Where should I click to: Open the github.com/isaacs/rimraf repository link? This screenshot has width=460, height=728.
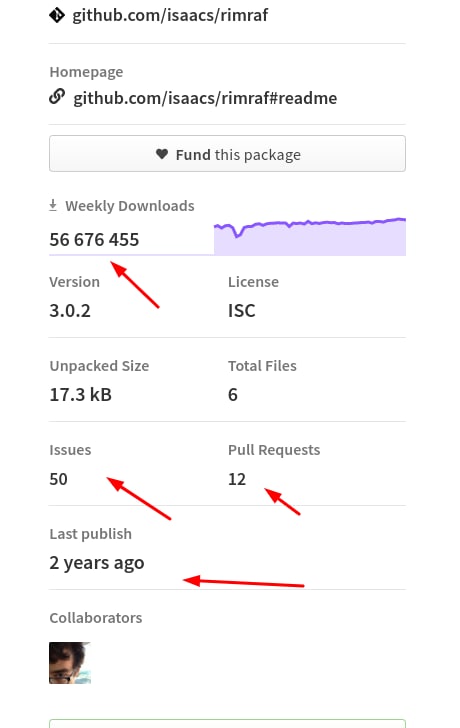[170, 15]
